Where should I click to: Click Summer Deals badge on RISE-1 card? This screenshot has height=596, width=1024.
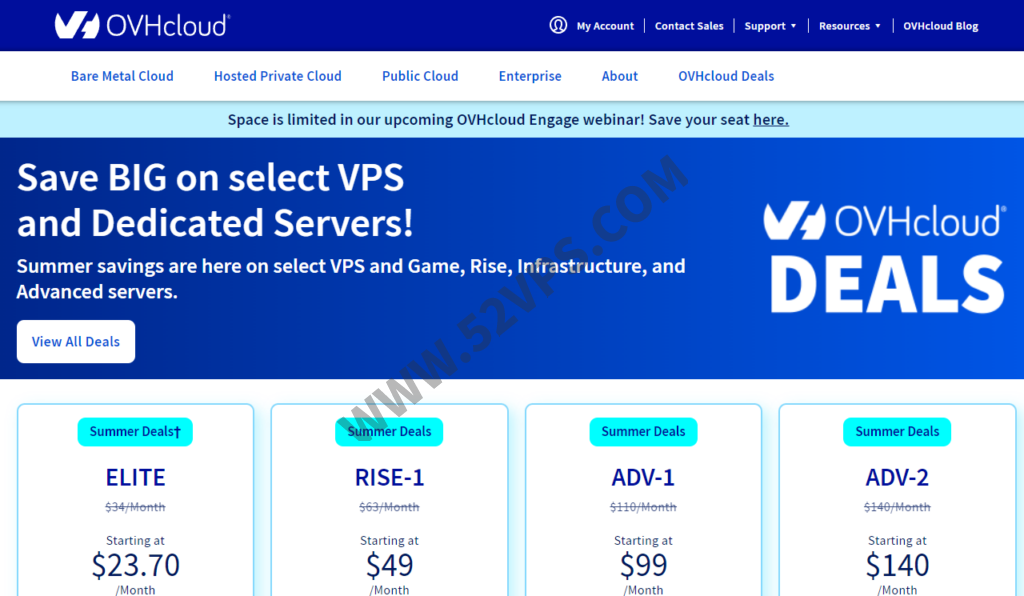coord(389,431)
